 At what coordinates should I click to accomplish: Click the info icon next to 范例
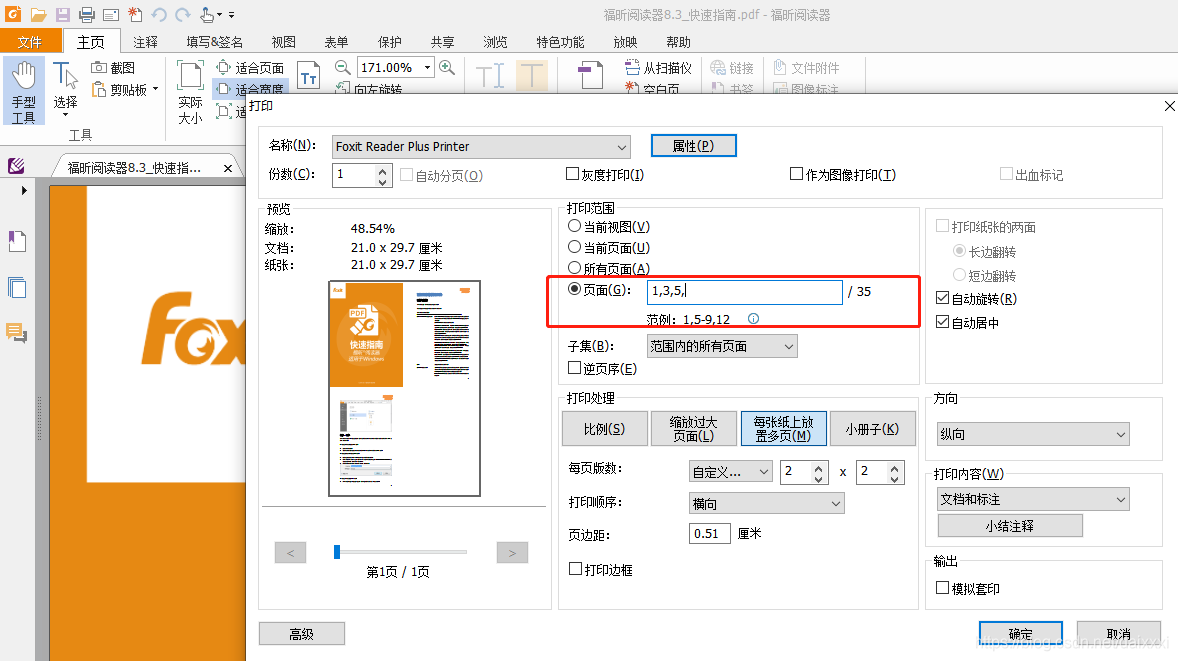(x=754, y=318)
